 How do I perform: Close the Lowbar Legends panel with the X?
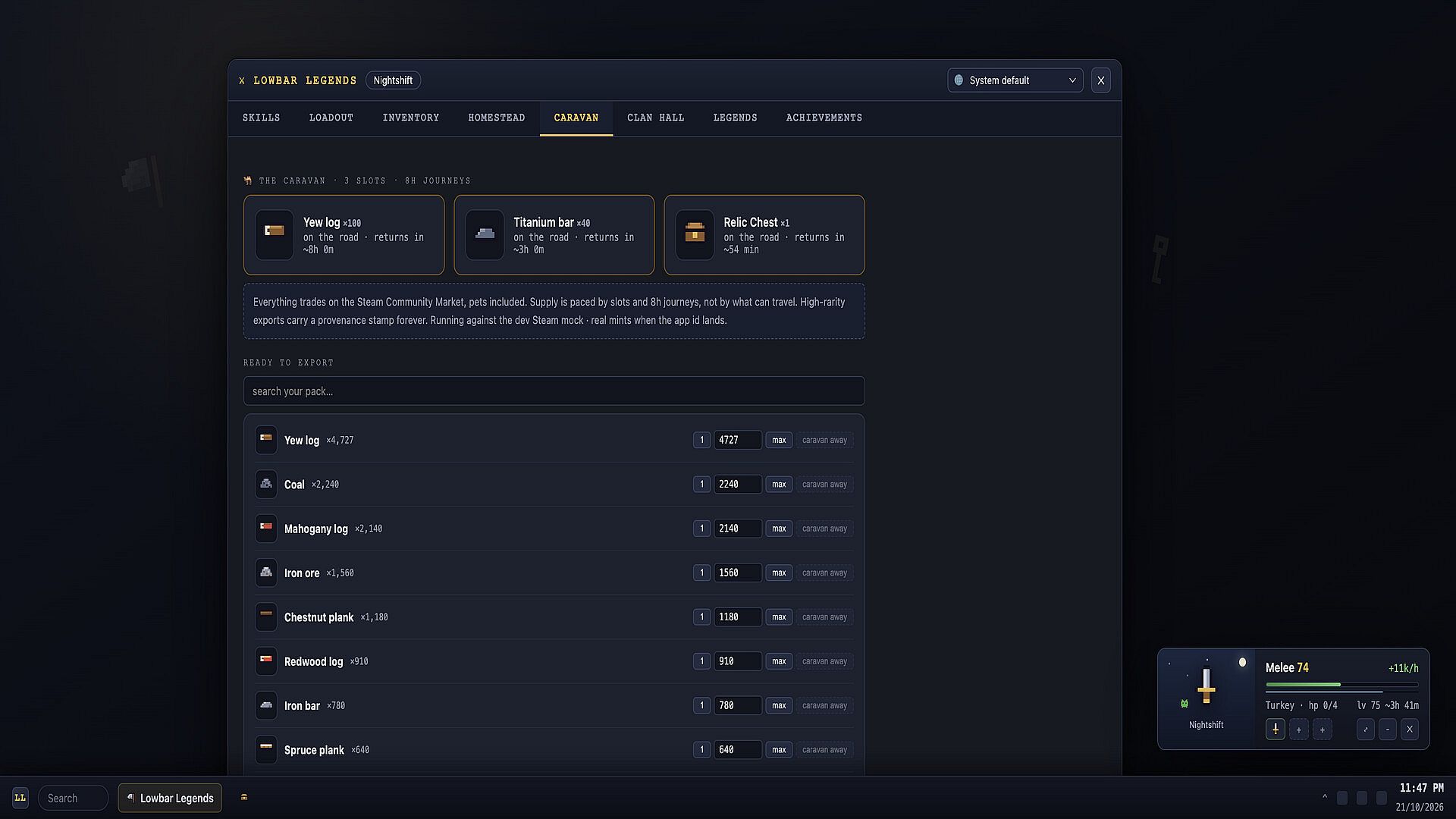(x=1101, y=80)
